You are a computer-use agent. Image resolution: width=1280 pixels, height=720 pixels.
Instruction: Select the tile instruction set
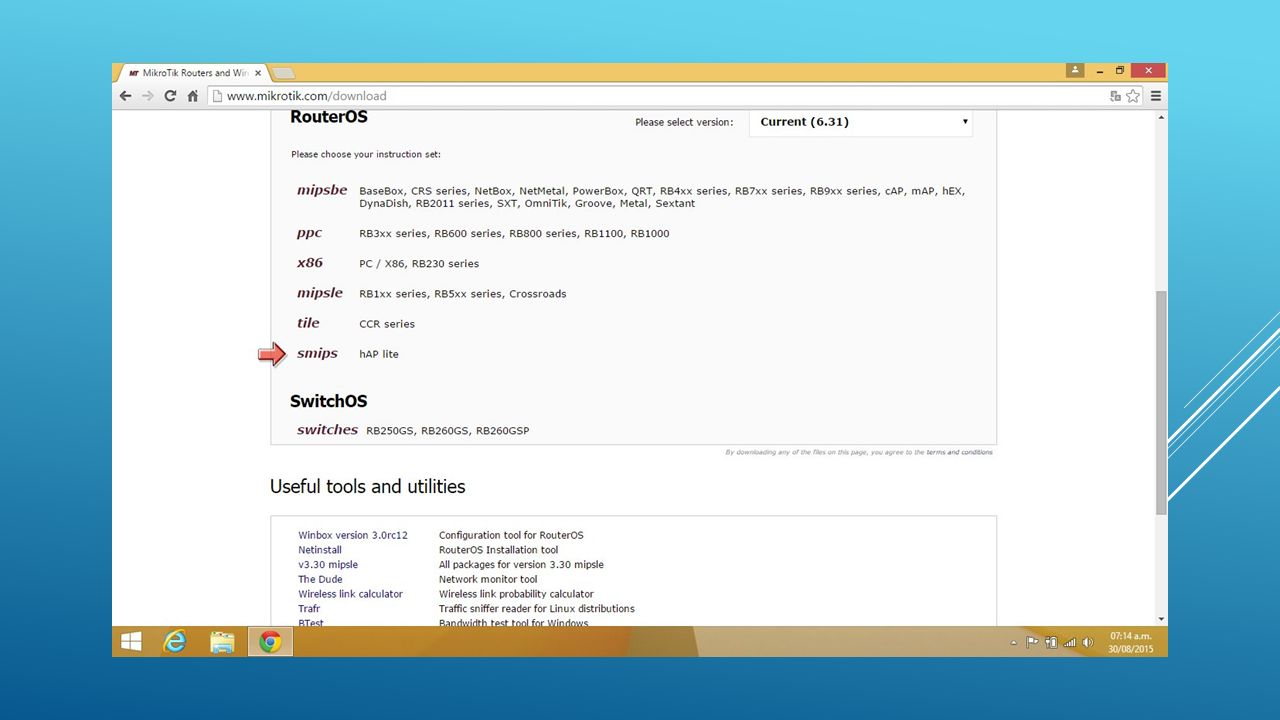click(308, 323)
